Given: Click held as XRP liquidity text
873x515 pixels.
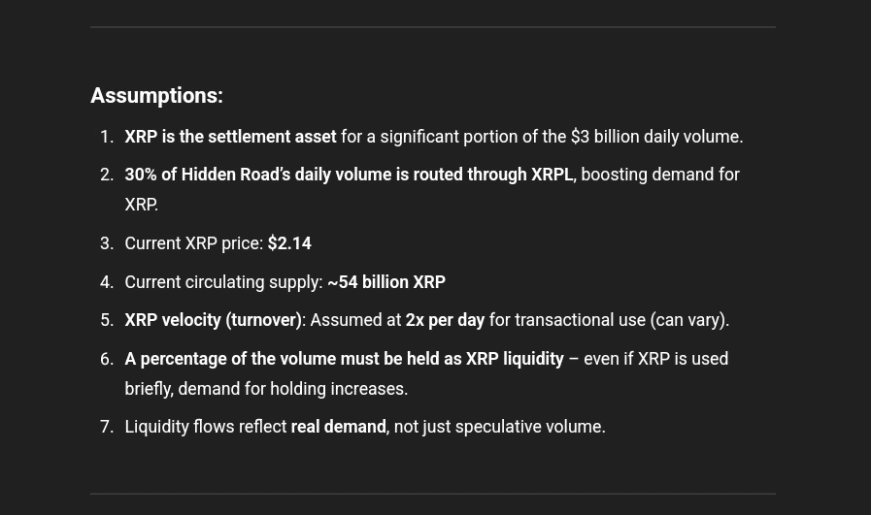Looking at the screenshot, I should tap(485, 359).
